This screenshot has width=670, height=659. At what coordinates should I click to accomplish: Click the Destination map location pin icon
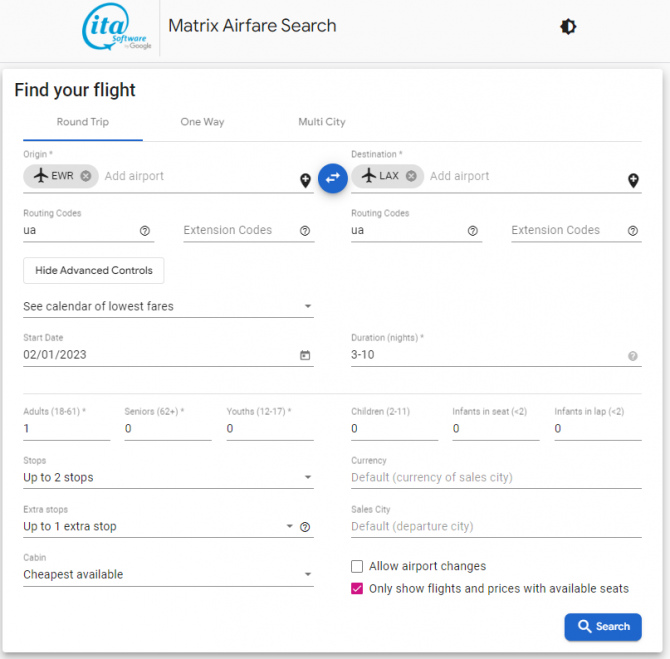(633, 181)
